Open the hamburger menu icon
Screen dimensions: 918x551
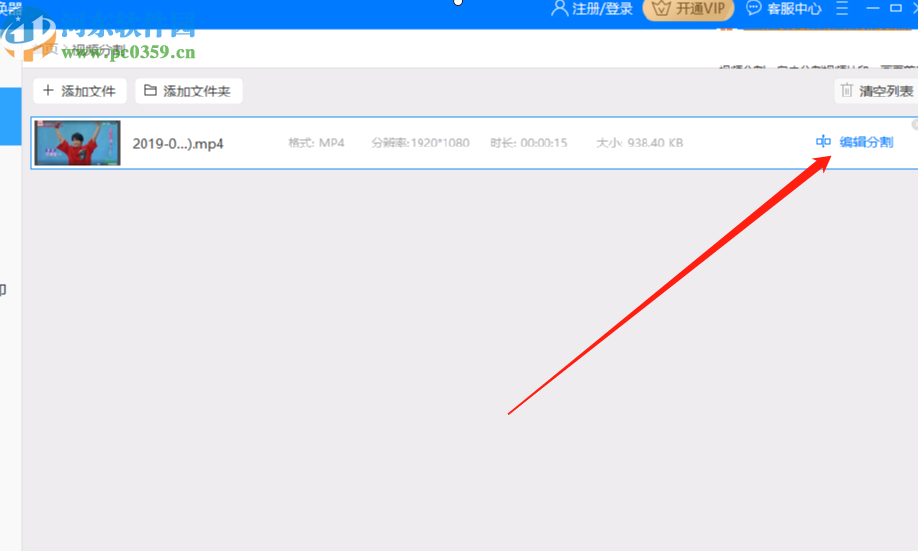[842, 8]
